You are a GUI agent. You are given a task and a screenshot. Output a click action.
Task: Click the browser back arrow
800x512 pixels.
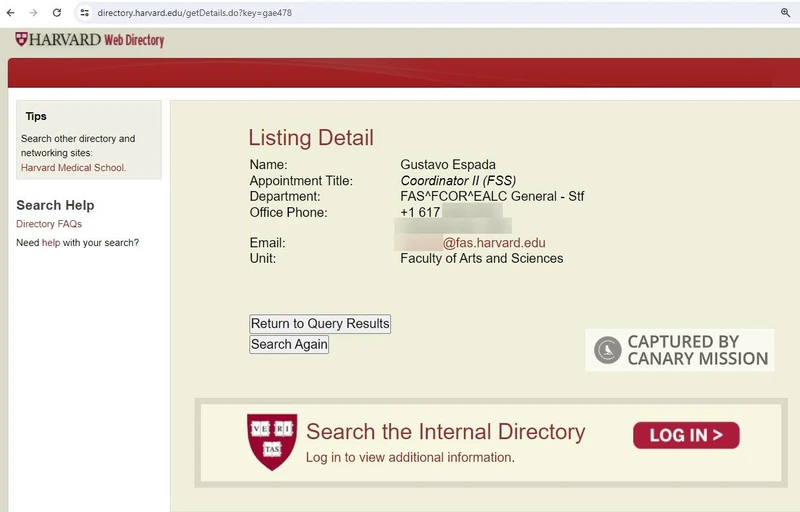pyautogui.click(x=11, y=13)
